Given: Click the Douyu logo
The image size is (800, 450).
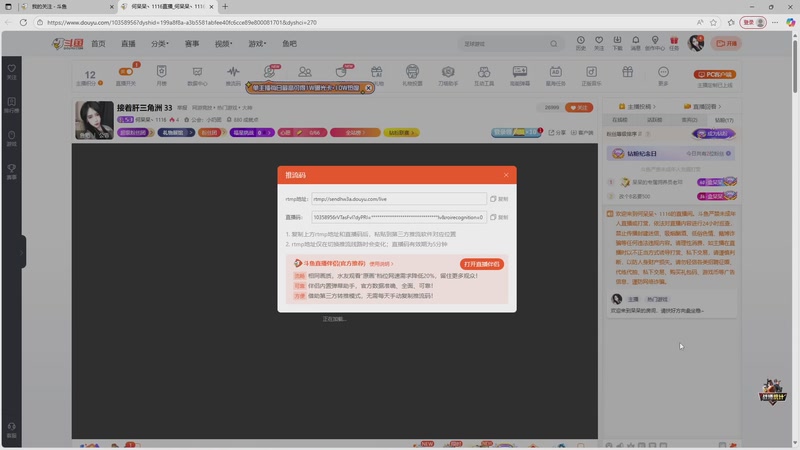Looking at the screenshot, I should (x=67, y=44).
